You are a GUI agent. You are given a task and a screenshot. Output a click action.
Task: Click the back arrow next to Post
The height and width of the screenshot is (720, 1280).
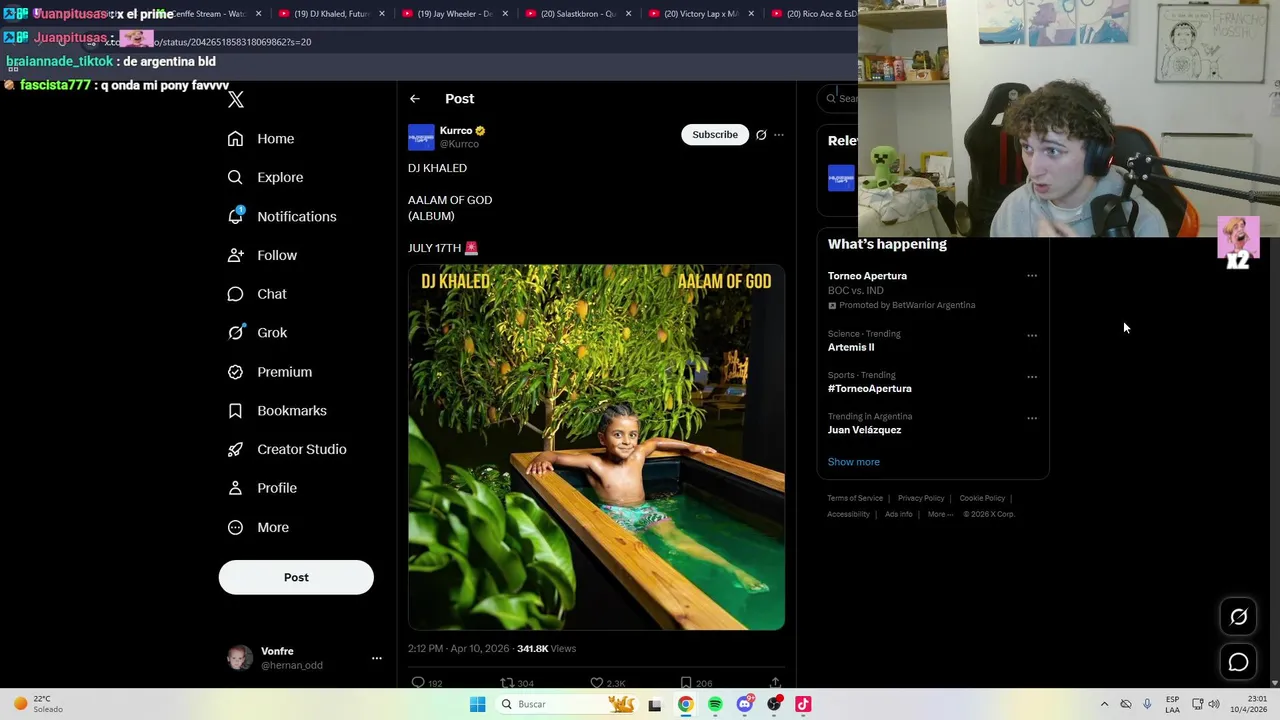click(415, 99)
